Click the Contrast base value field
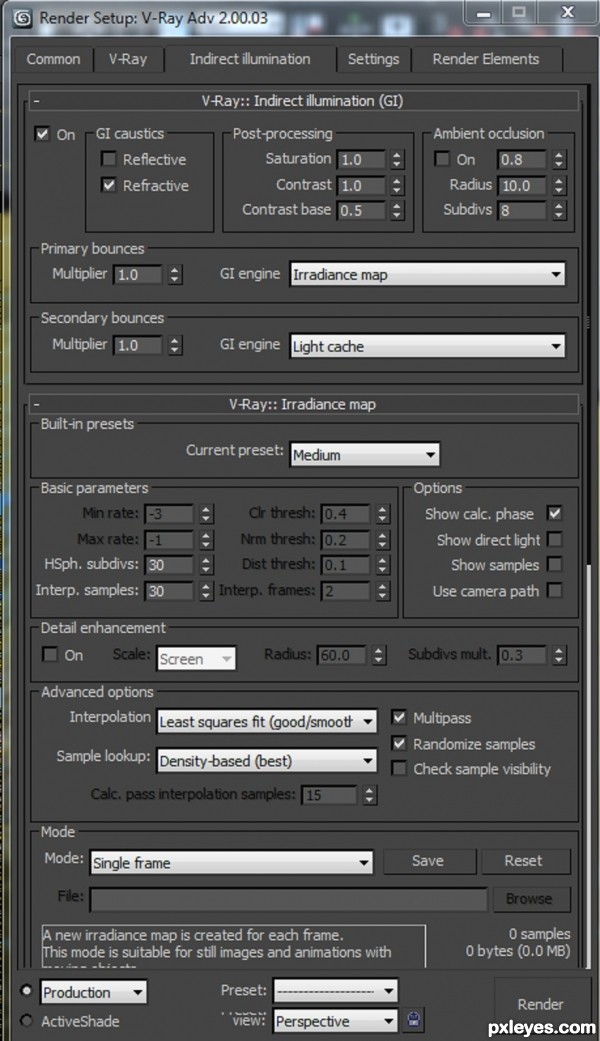 click(362, 210)
